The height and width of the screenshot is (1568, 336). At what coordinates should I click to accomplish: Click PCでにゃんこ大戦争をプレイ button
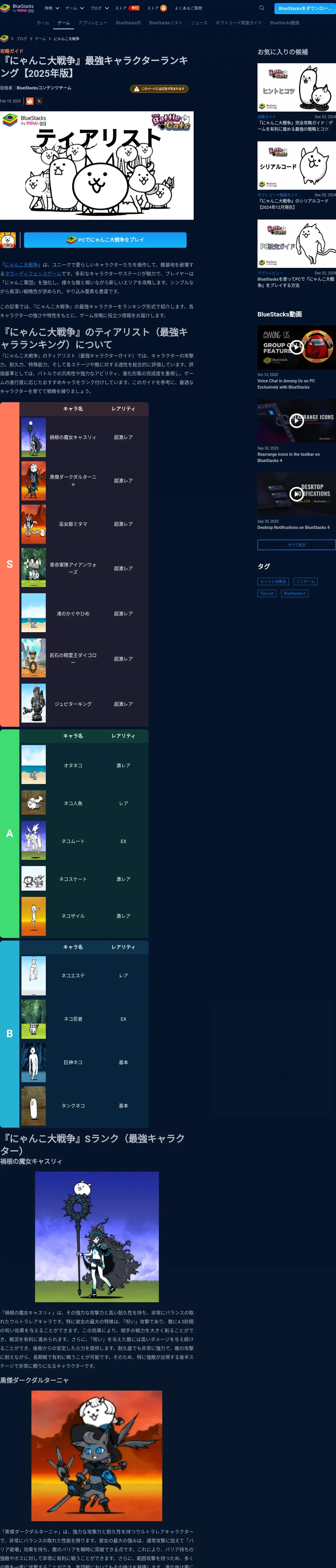[105, 240]
